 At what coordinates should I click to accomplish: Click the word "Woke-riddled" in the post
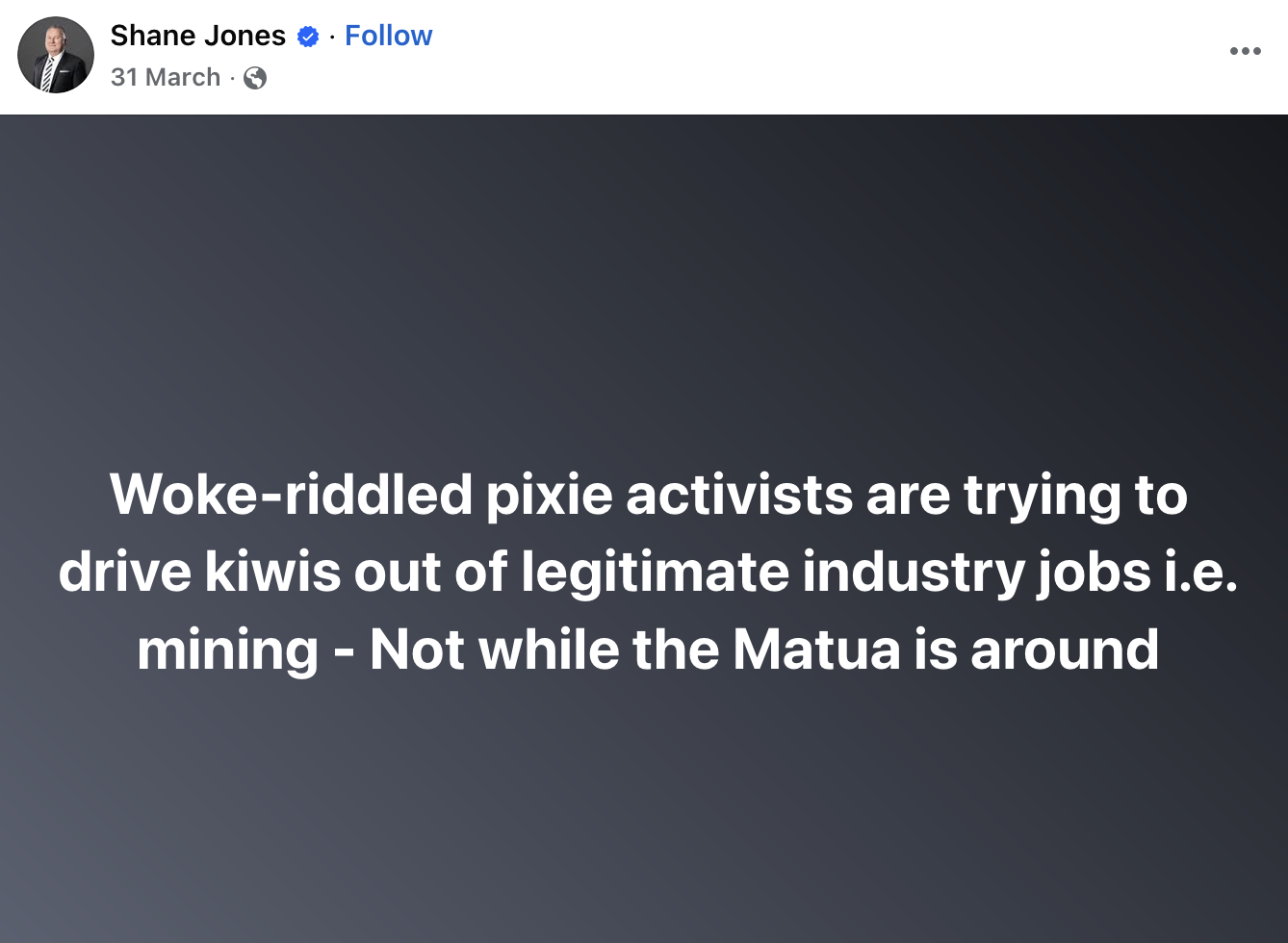(x=292, y=495)
